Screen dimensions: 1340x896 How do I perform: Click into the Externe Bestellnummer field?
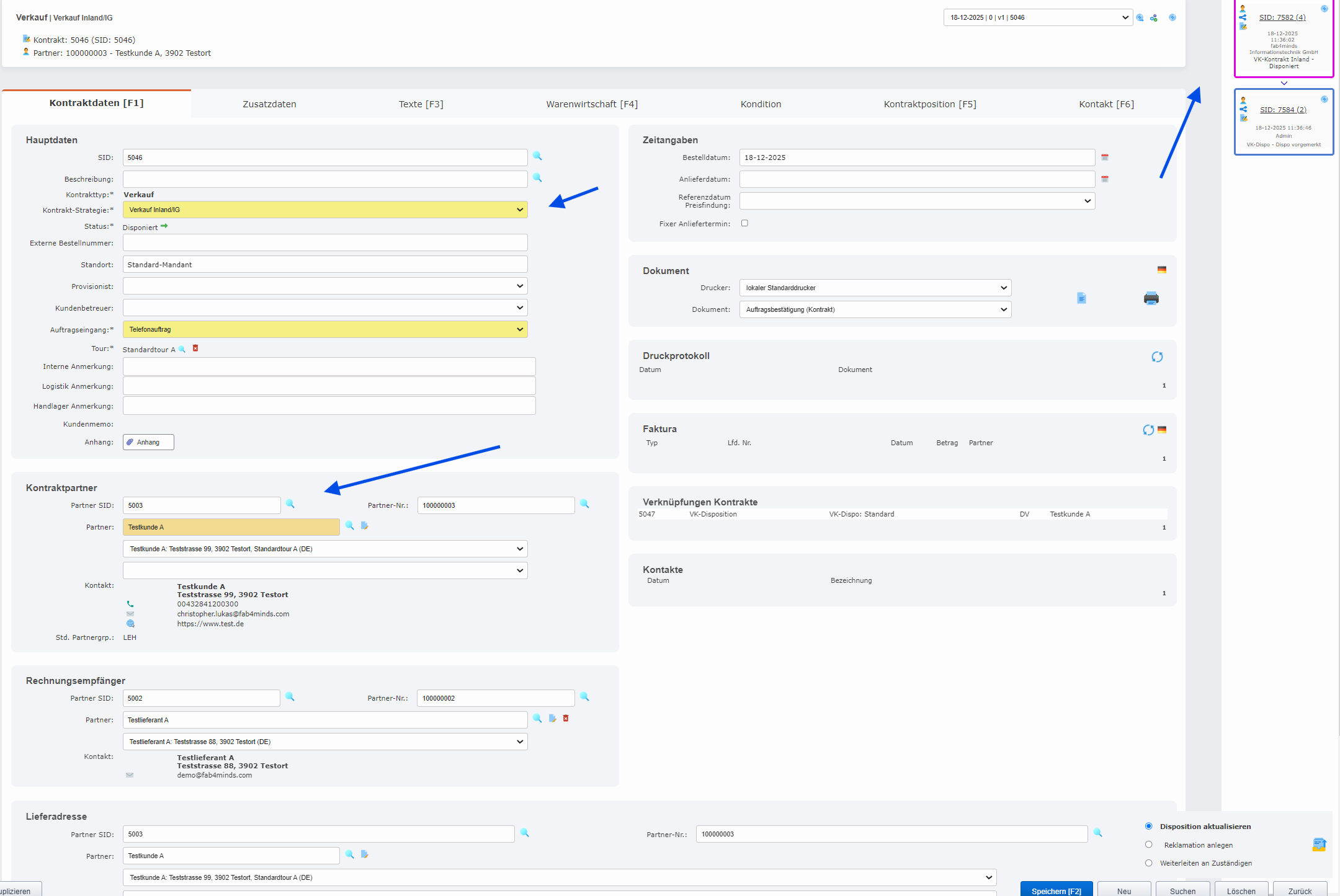coord(325,242)
